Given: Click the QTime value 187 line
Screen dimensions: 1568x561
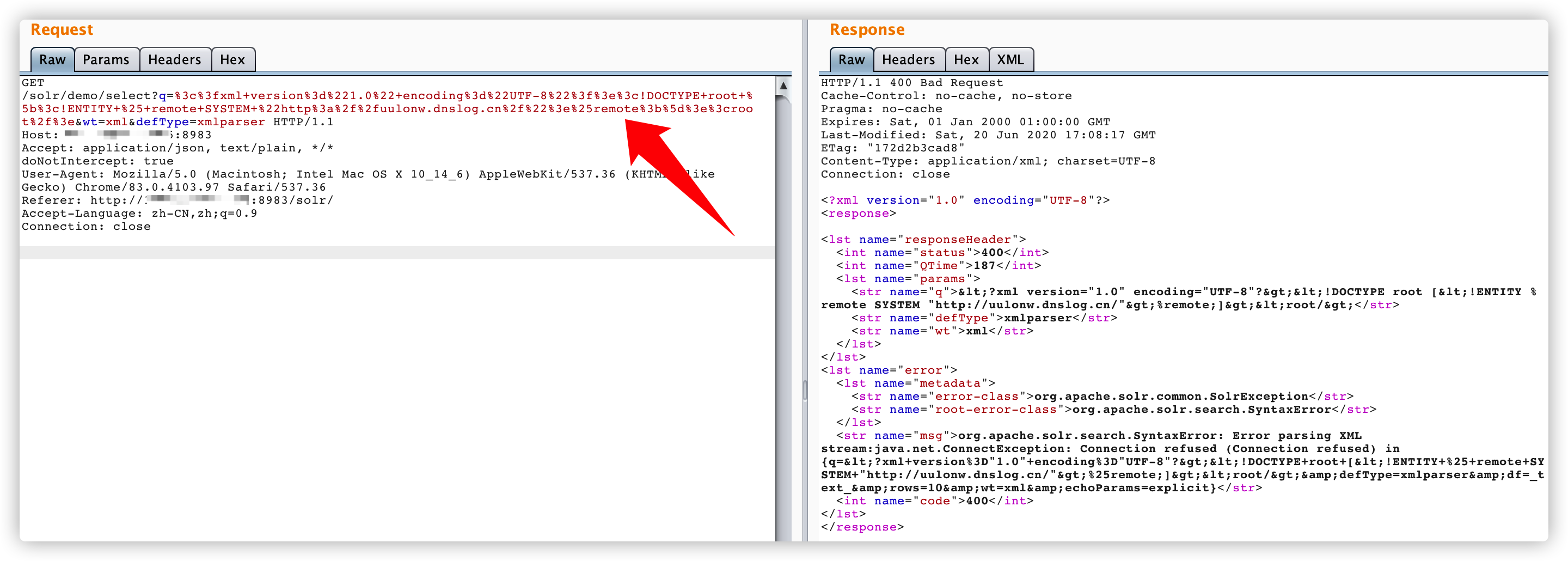Looking at the screenshot, I should 939,266.
